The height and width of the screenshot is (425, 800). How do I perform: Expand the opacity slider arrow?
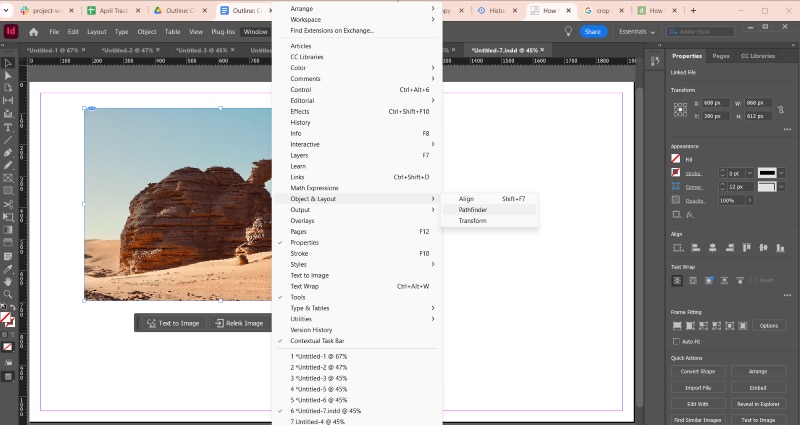point(749,201)
